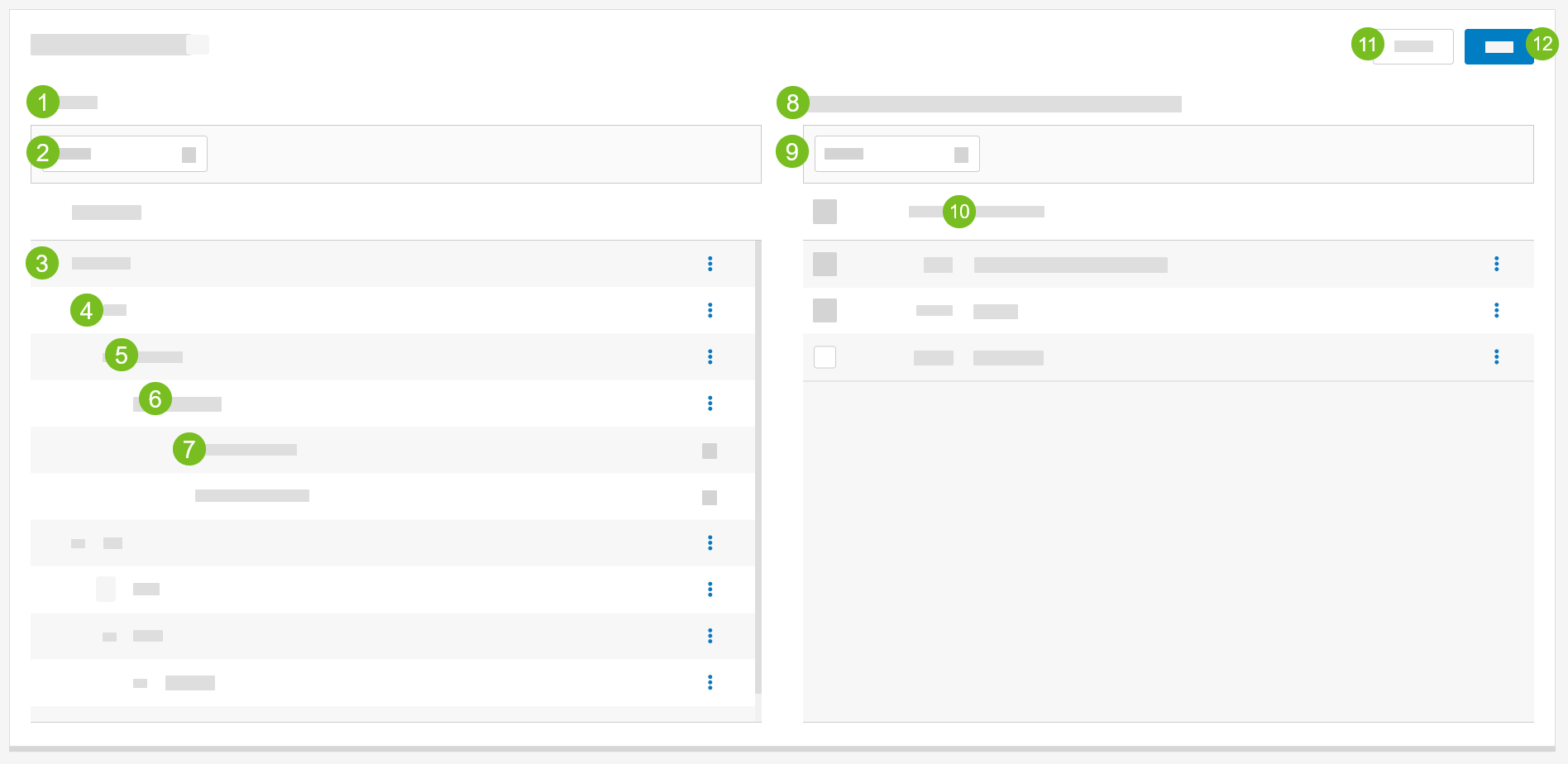Select the top-level tree item marked 3
The height and width of the screenshot is (764, 1568).
pyautogui.click(x=101, y=264)
